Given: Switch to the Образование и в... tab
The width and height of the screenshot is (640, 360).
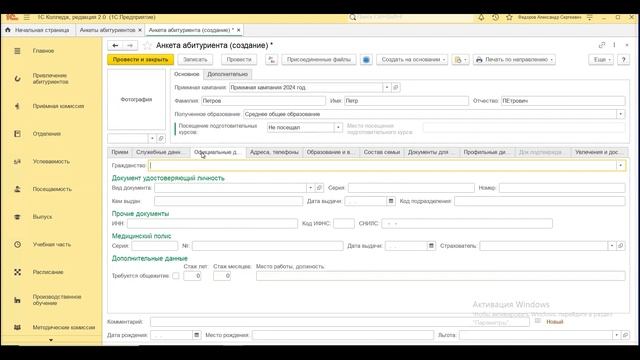Looking at the screenshot, I should click(331, 152).
